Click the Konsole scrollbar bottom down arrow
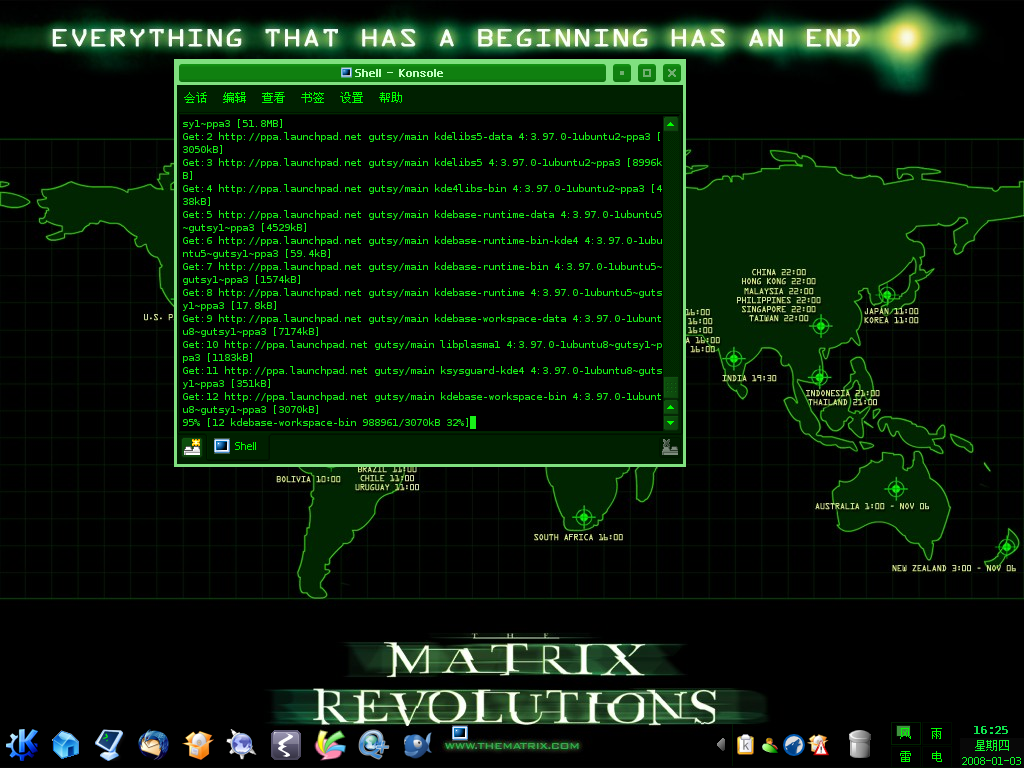The image size is (1024, 768). (671, 423)
